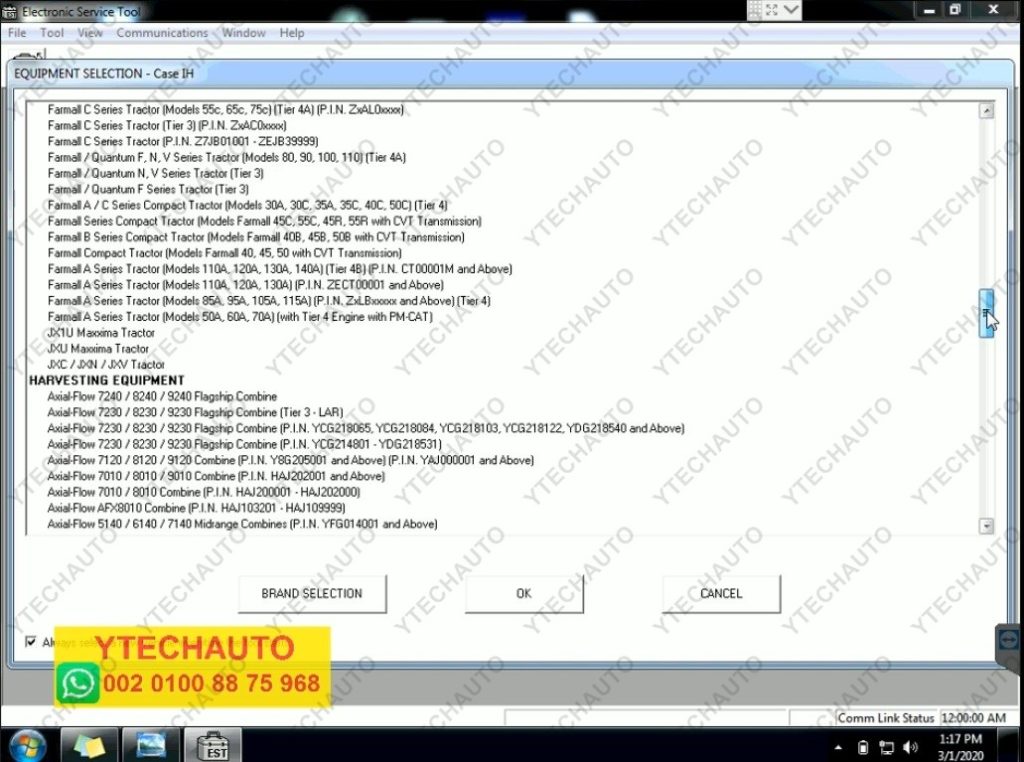
Task: Select JXC / JXN / JXV Tractor
Action: click(x=106, y=364)
